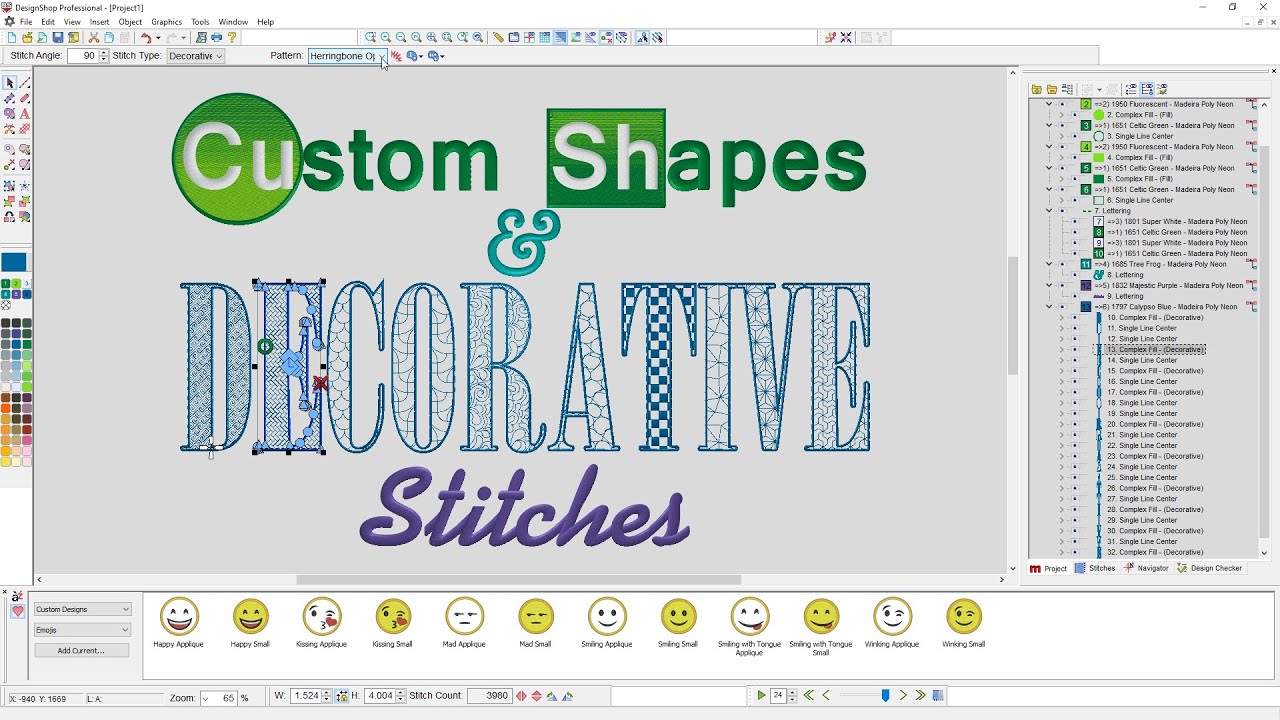Click the Print icon
The width and height of the screenshot is (1280, 720).
click(217, 38)
